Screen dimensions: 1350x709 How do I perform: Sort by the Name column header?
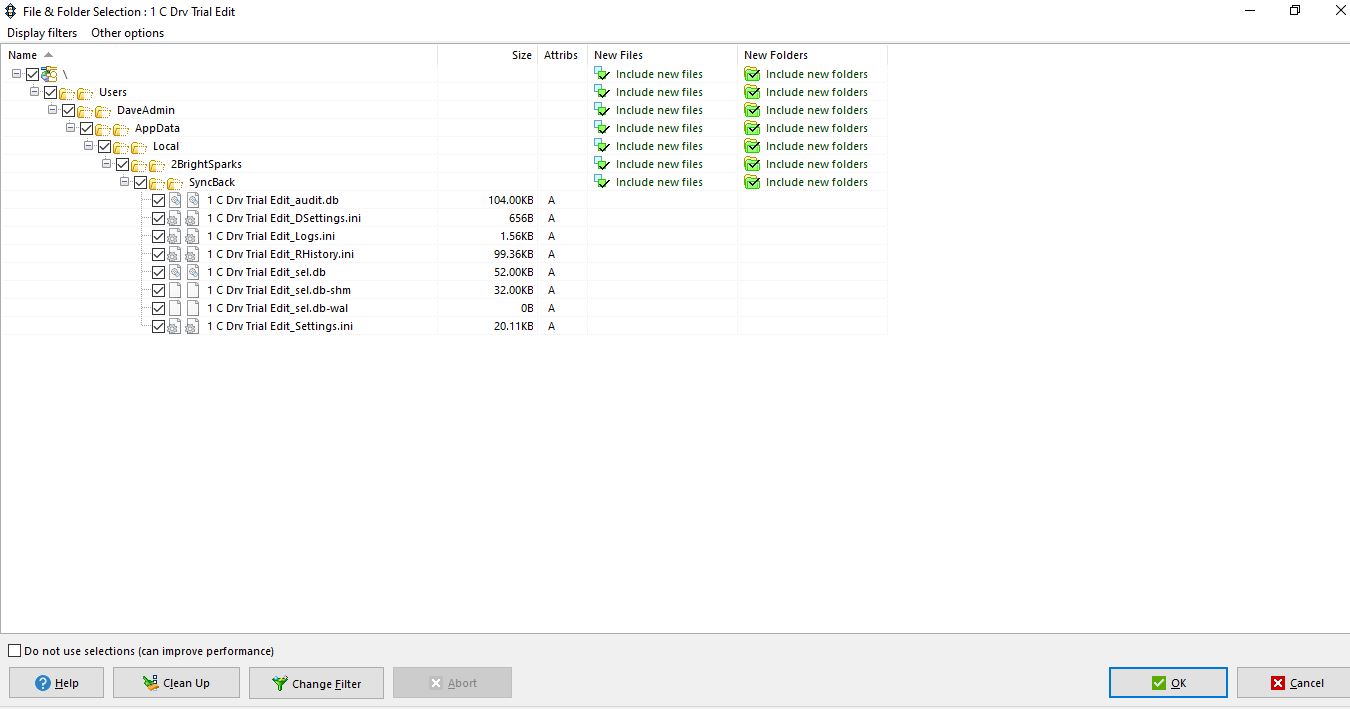click(219, 55)
